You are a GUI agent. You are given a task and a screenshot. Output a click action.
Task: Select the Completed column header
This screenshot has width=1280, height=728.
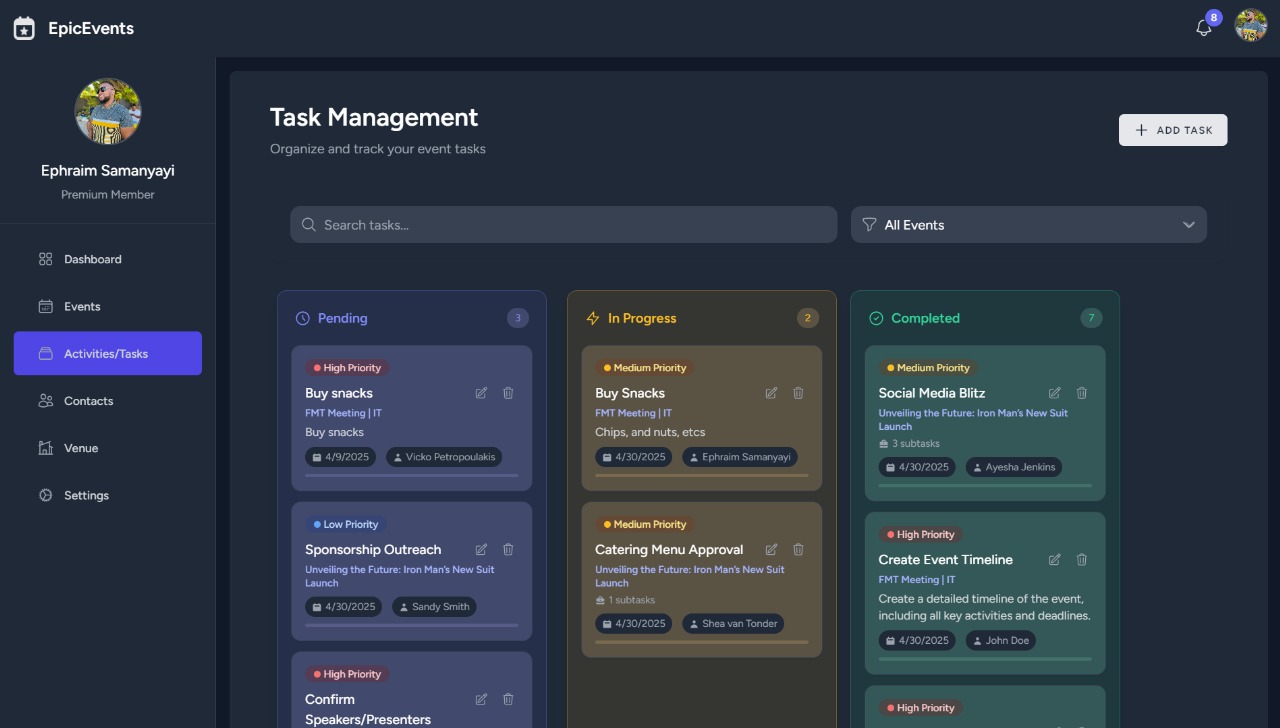[927, 318]
